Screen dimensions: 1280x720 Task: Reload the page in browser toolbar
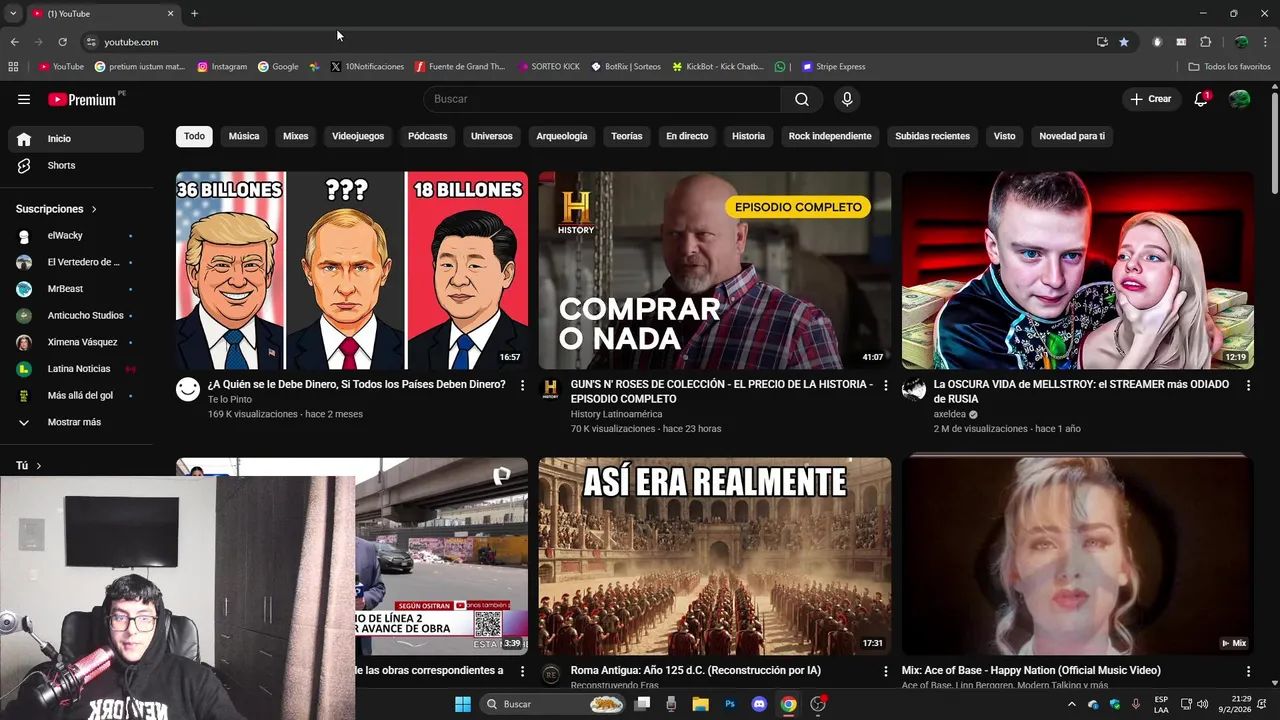click(62, 42)
